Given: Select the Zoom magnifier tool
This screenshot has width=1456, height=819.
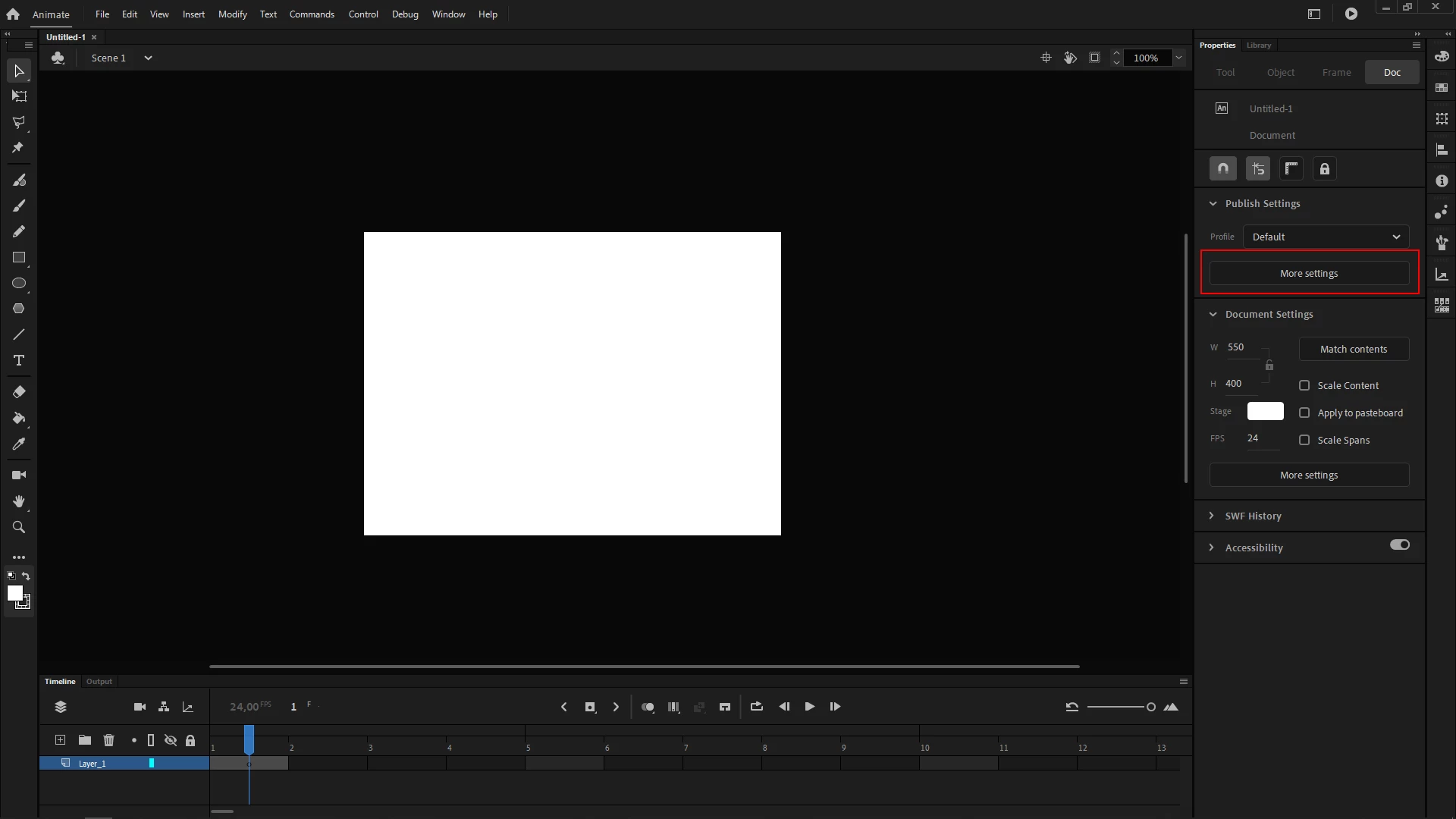Looking at the screenshot, I should pyautogui.click(x=19, y=527).
